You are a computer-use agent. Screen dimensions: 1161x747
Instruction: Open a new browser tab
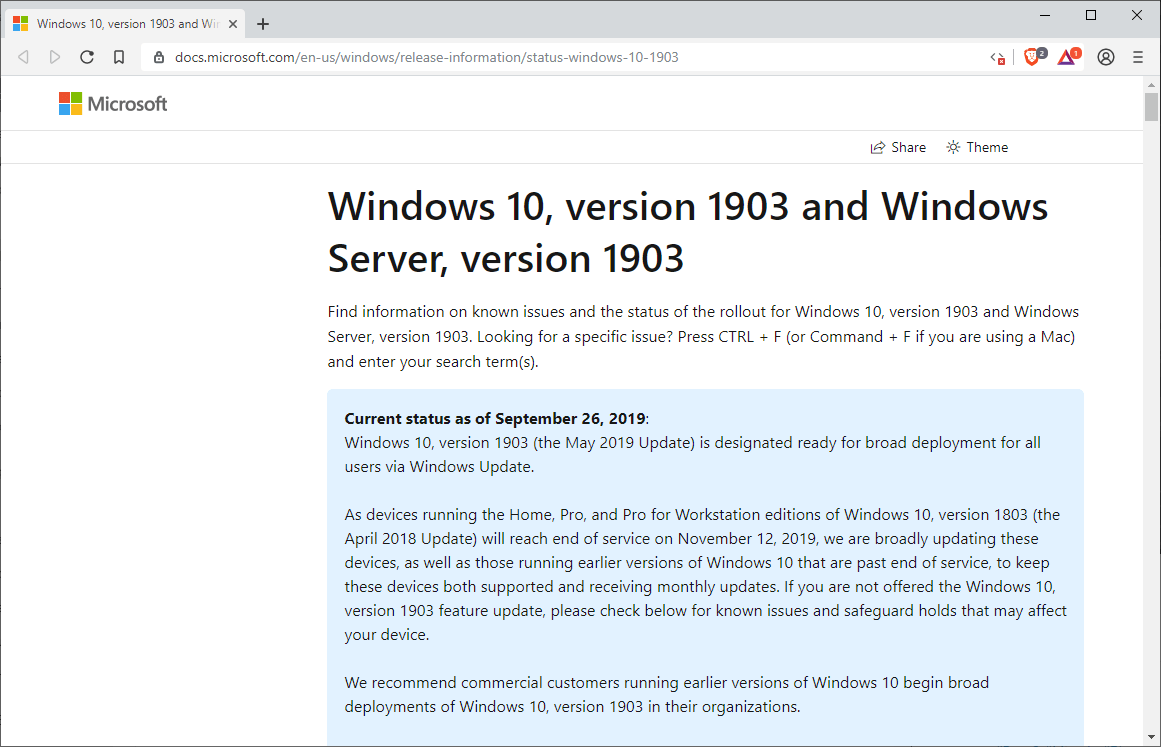click(263, 24)
